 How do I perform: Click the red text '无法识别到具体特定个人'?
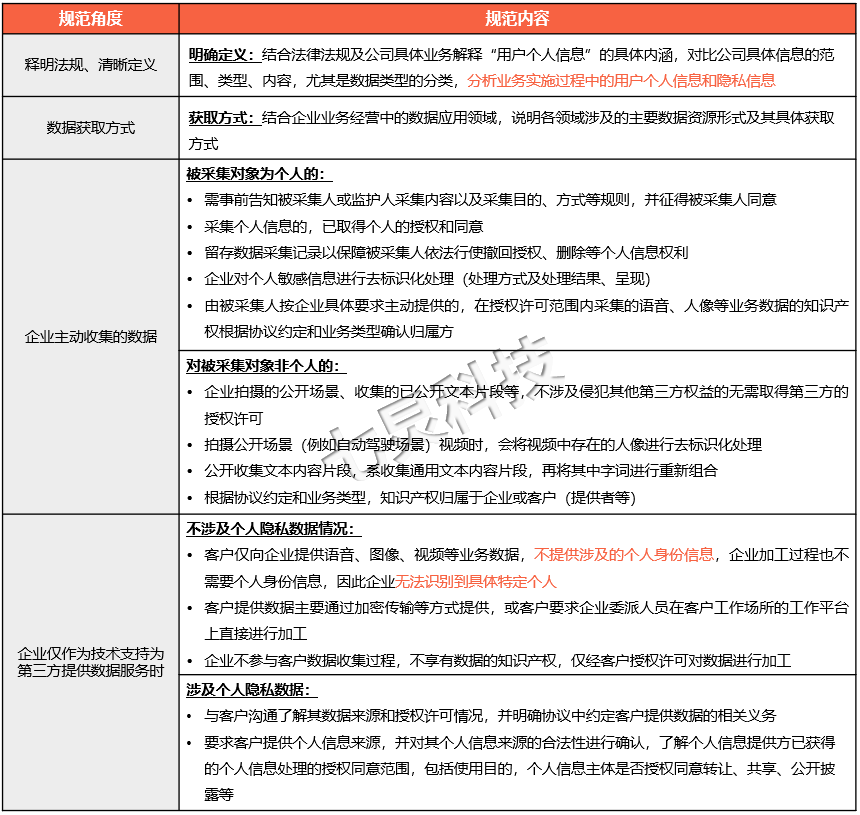(476, 581)
